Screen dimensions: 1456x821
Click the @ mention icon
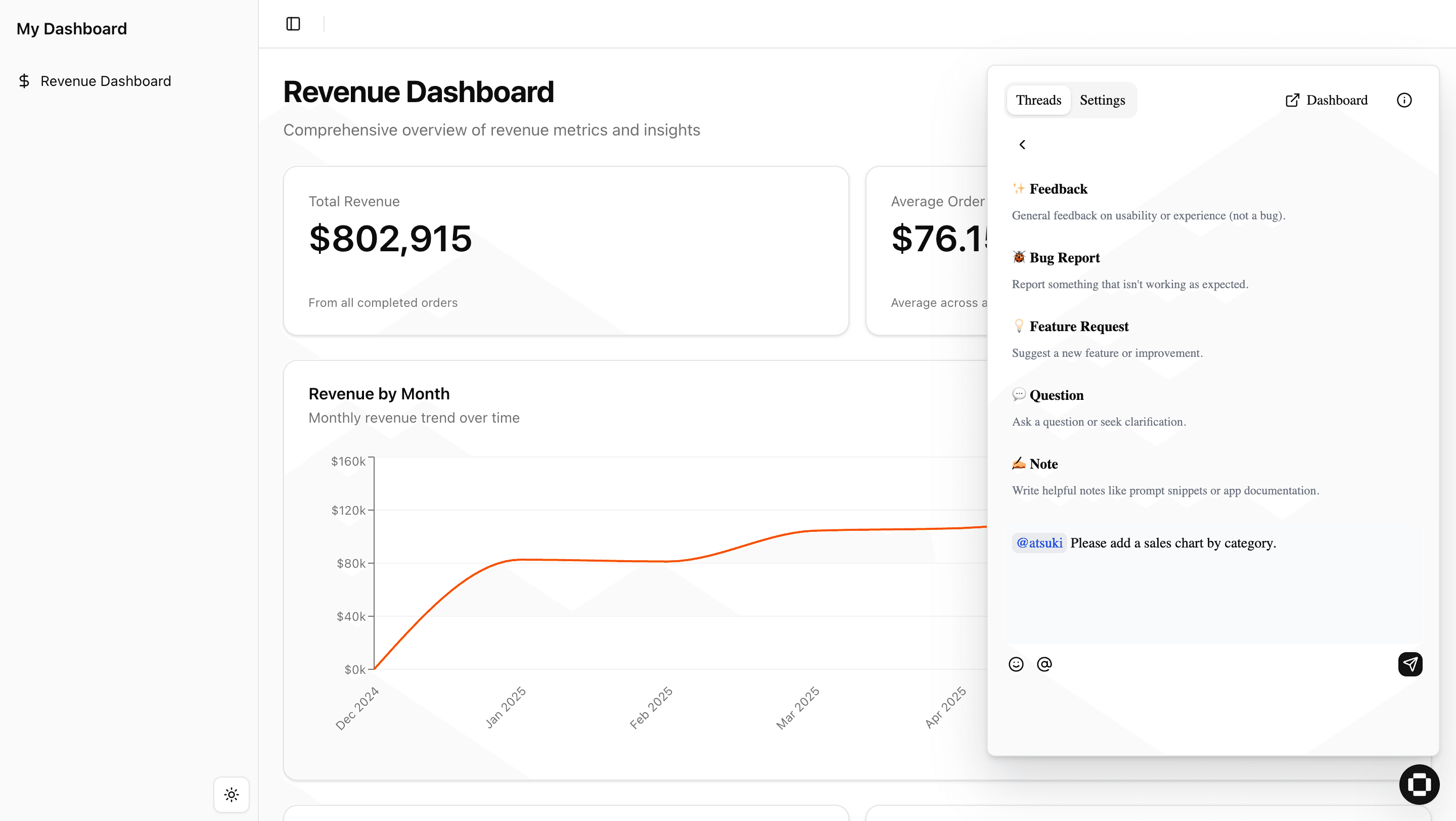click(1044, 664)
